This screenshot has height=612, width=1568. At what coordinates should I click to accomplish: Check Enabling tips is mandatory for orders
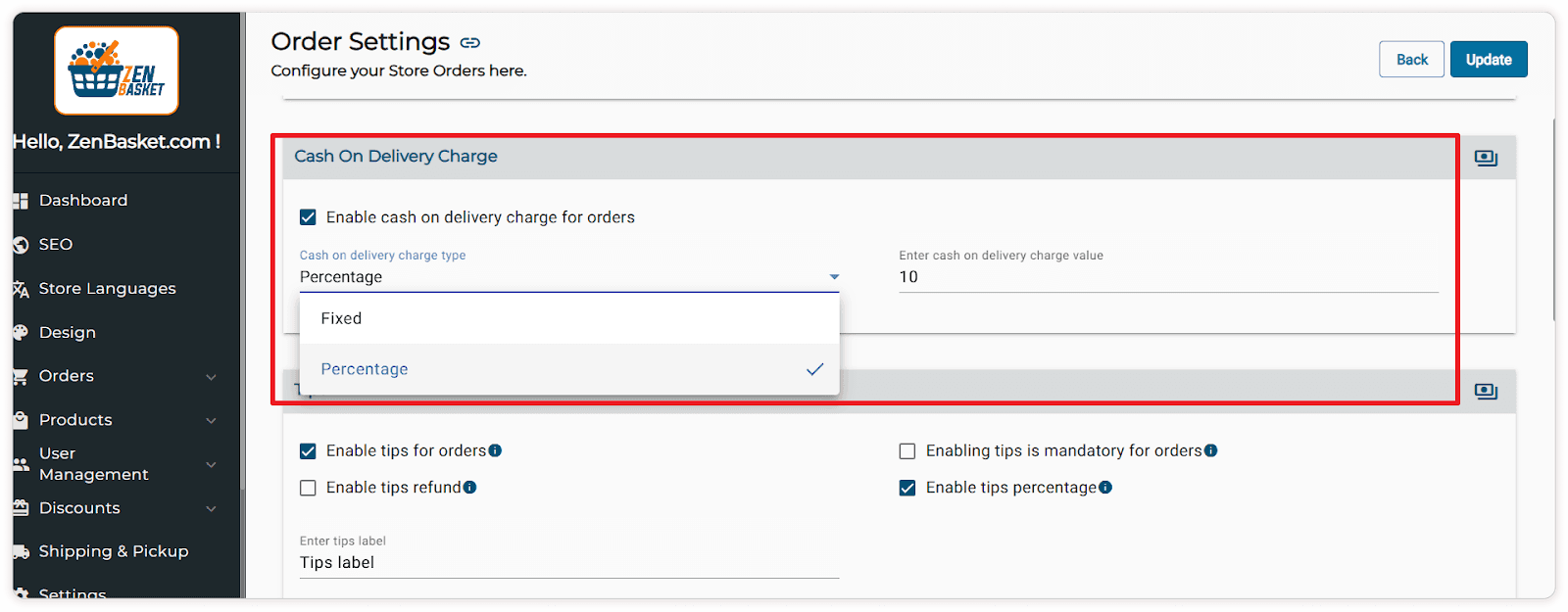coord(907,451)
